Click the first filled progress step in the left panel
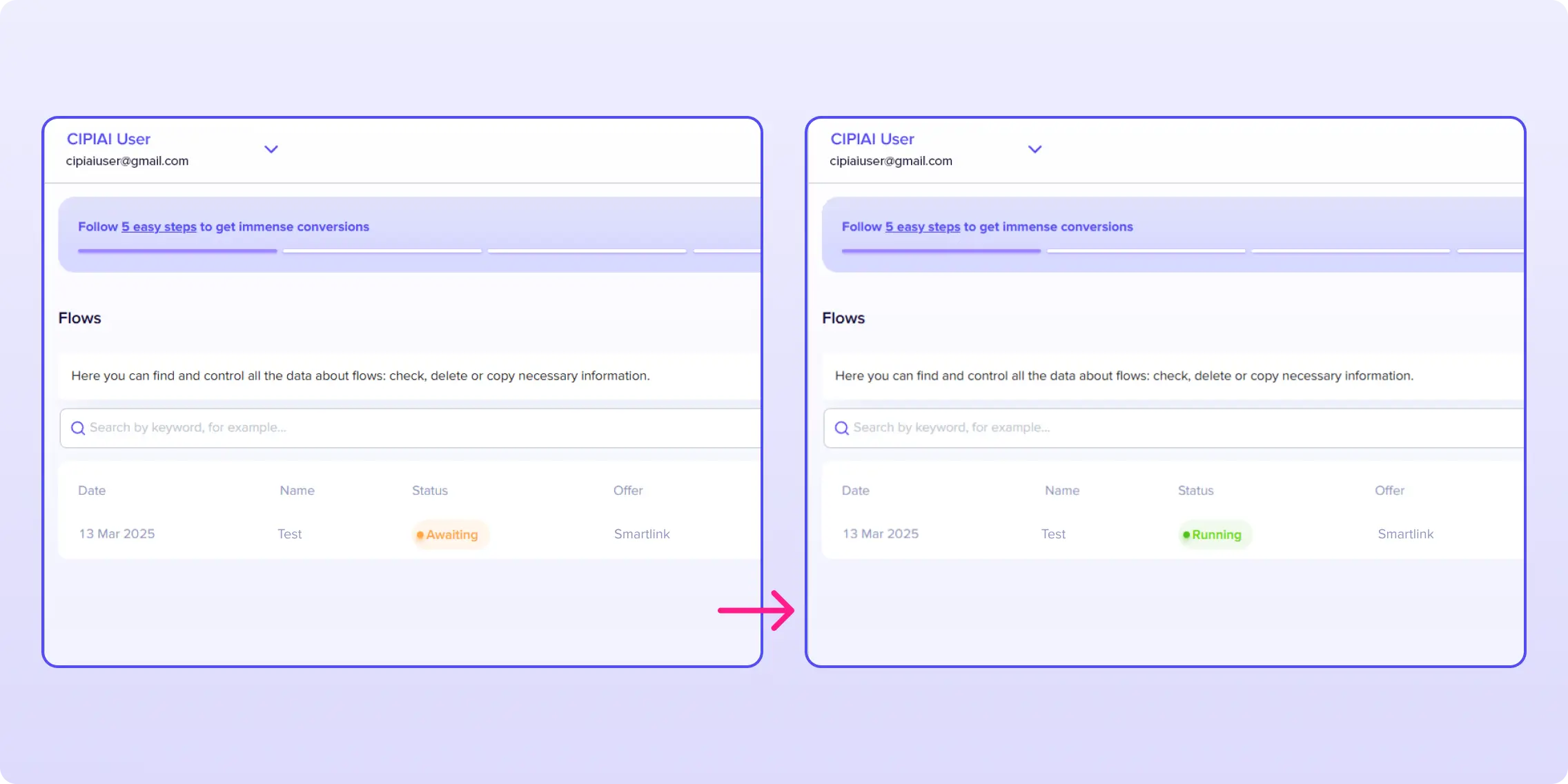1568x784 pixels. [x=177, y=251]
